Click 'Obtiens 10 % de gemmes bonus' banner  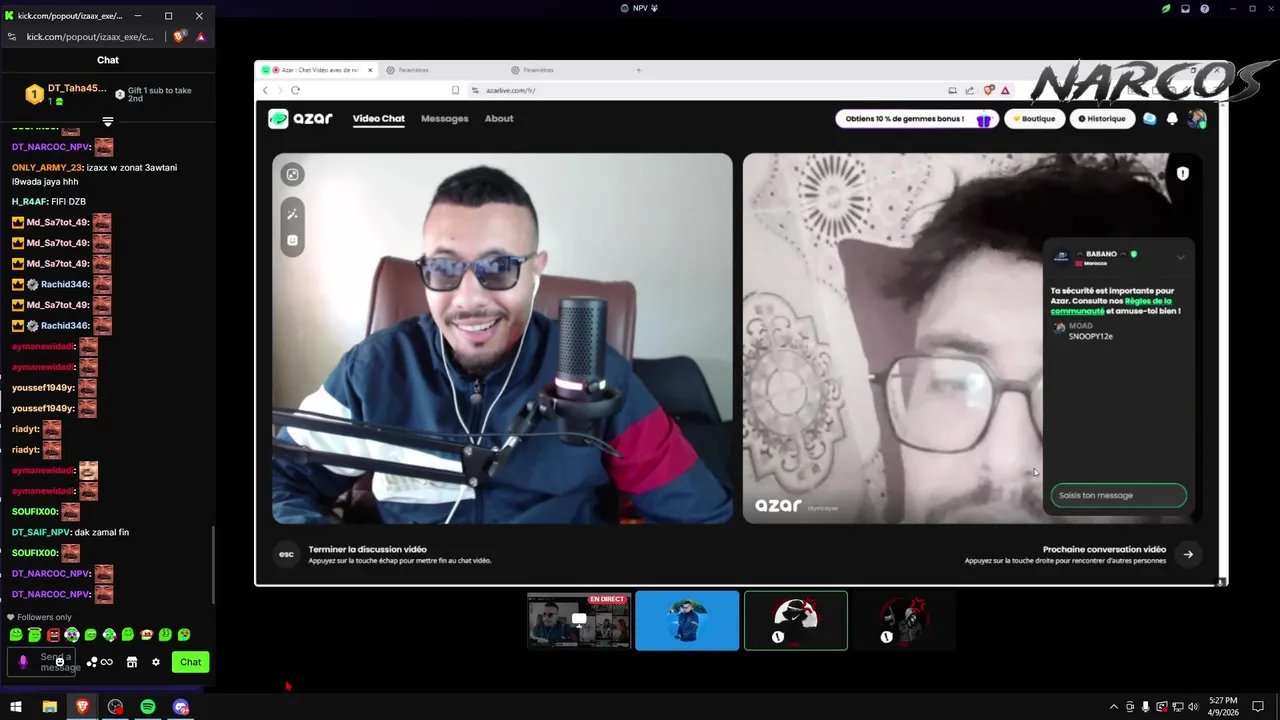click(x=916, y=119)
